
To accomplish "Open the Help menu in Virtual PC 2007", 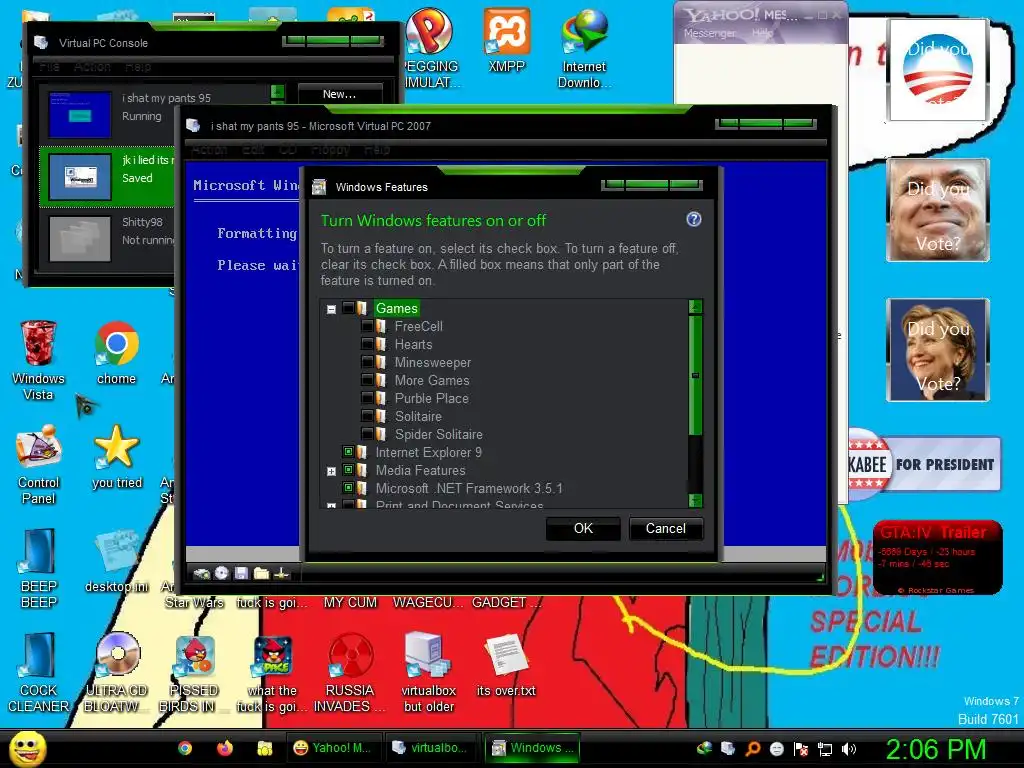I will [x=377, y=150].
